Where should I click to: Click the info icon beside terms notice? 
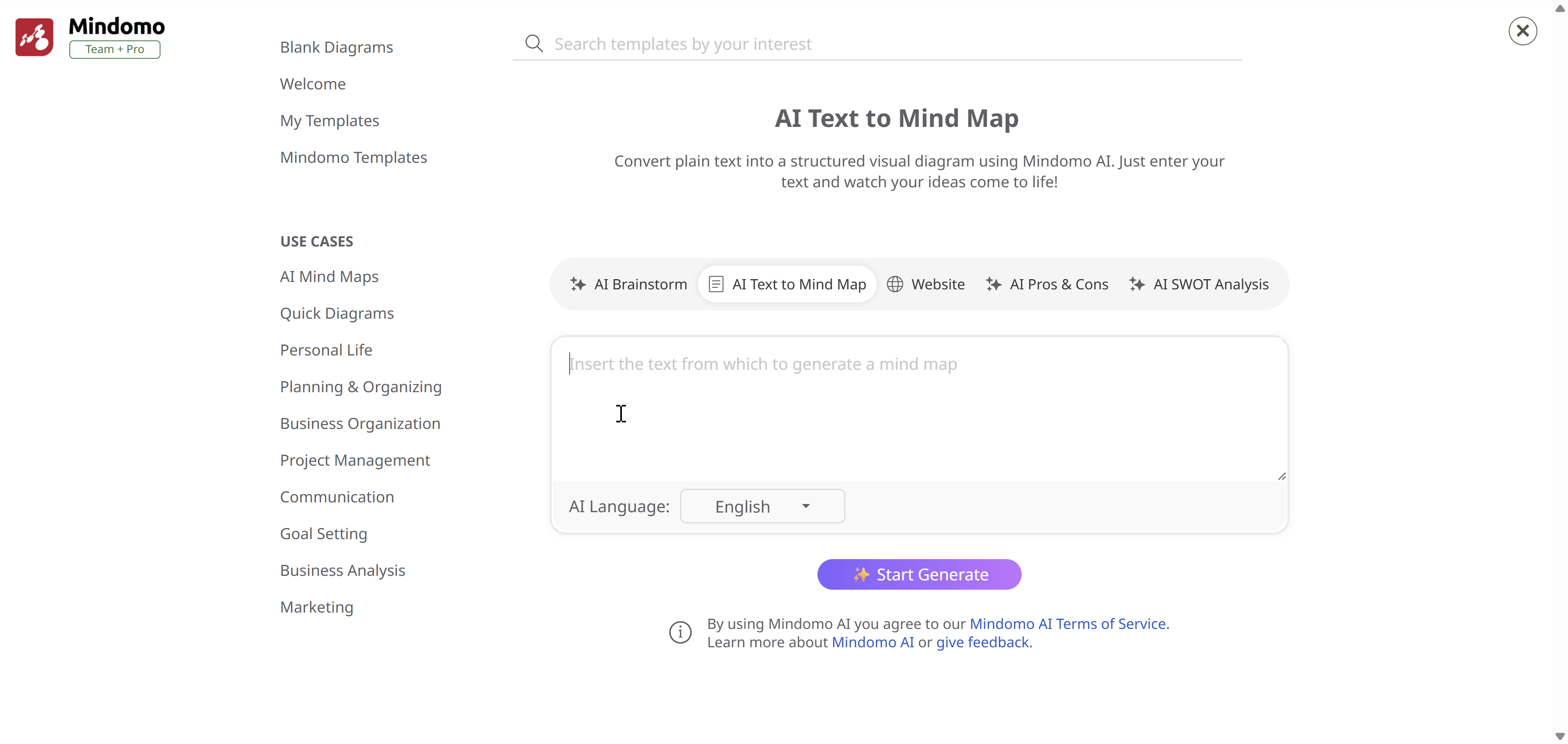[x=680, y=633]
